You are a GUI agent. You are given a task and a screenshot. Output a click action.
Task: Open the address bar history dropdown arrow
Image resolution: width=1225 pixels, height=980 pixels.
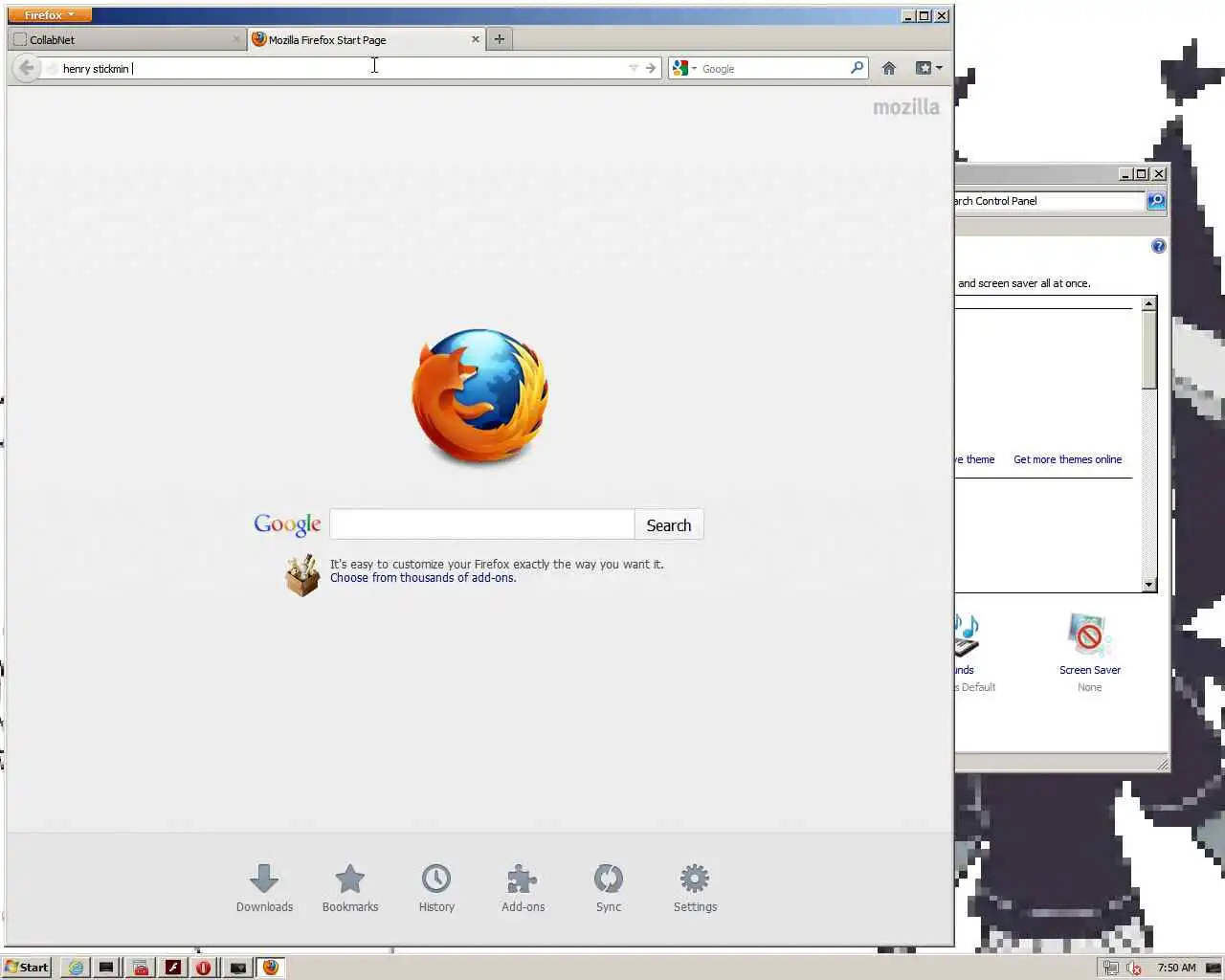click(633, 68)
